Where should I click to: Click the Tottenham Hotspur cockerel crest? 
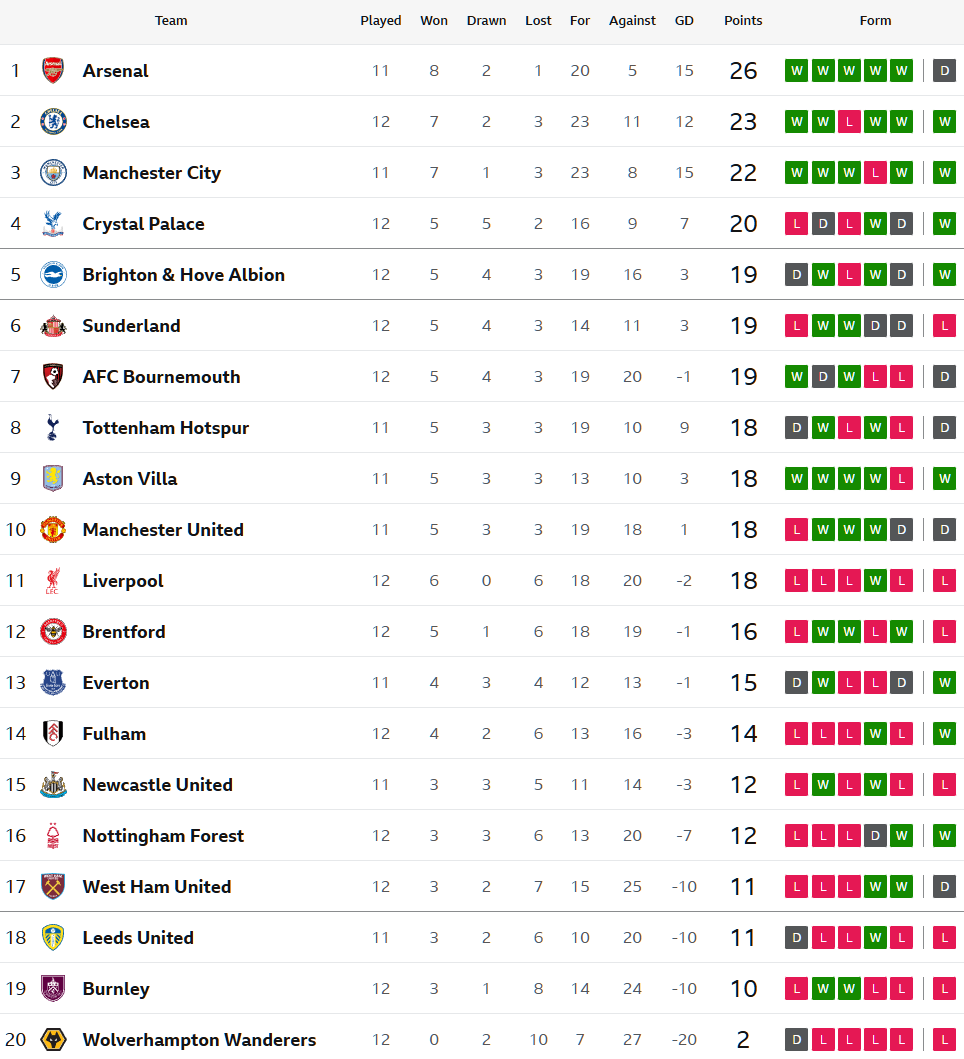click(53, 427)
